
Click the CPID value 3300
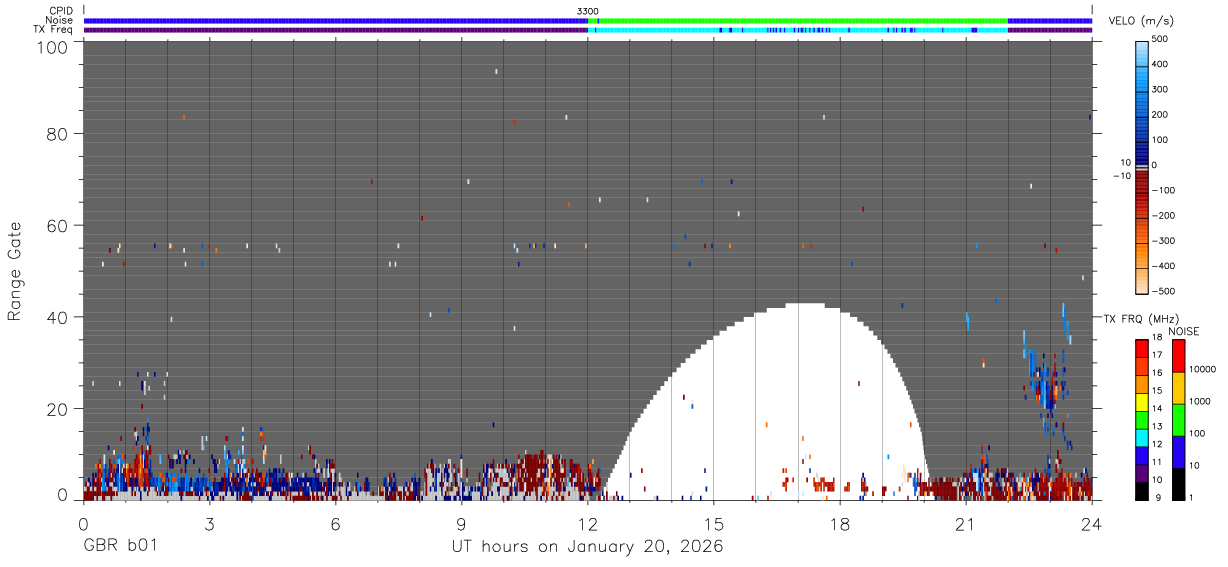(588, 11)
